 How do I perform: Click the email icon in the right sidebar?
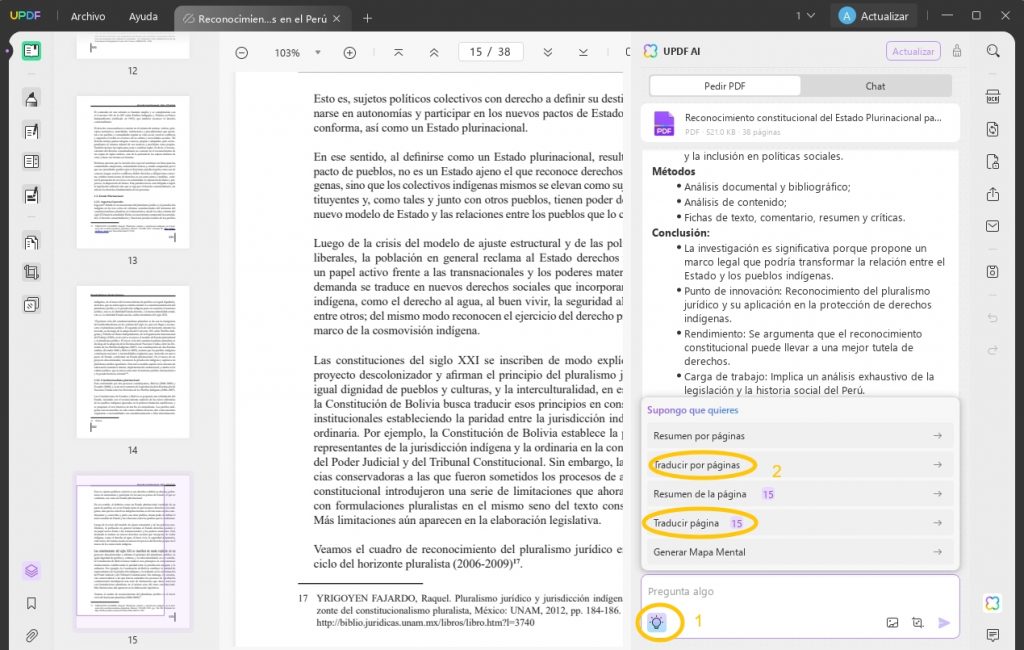[x=992, y=226]
